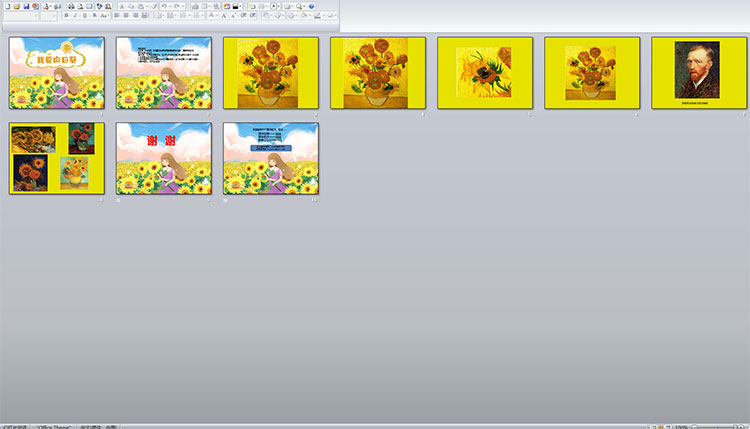Viewport: 750px width, 429px height.
Task: Click the PDF export icon
Action: [46, 7]
